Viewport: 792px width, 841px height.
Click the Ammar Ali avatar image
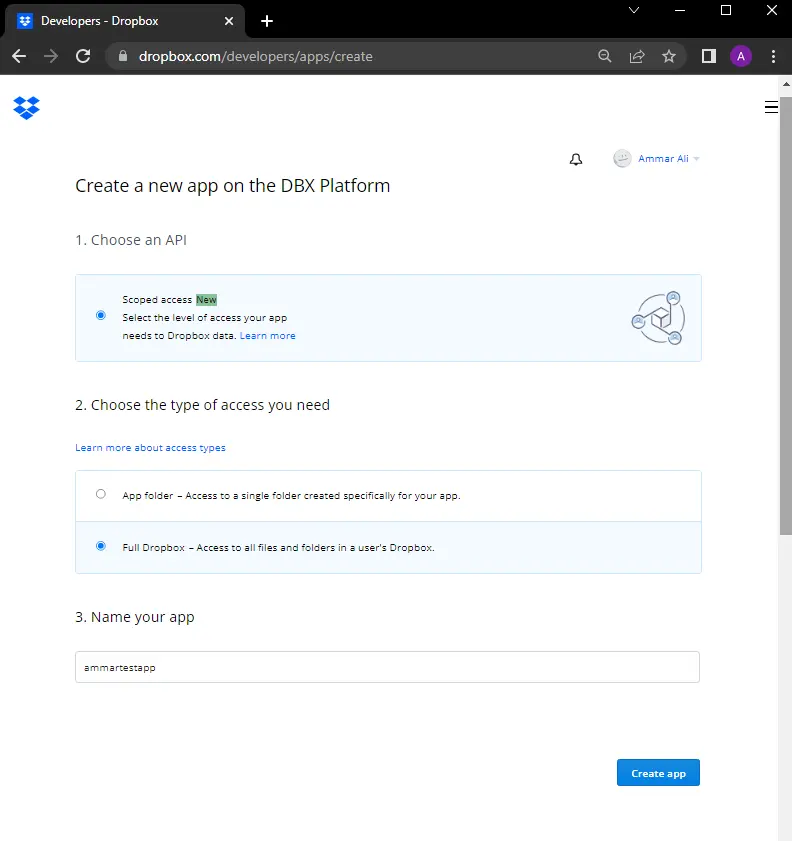[x=622, y=158]
